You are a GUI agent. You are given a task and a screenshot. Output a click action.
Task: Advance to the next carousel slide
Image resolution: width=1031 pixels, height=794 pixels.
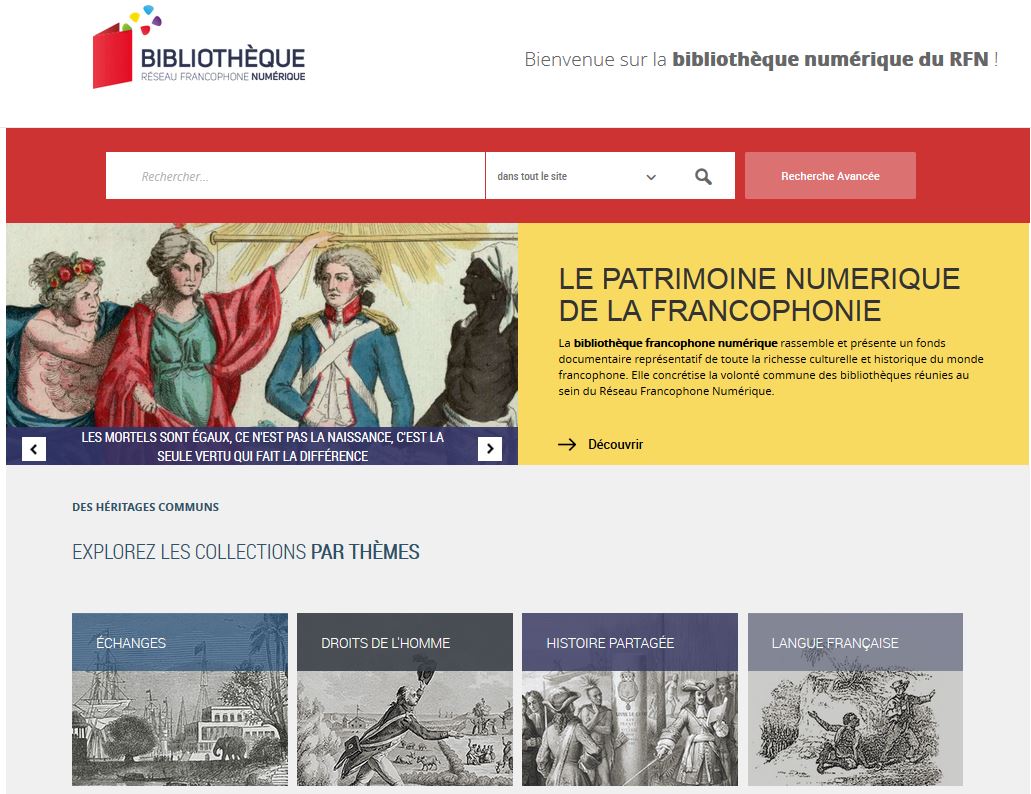[x=489, y=449]
